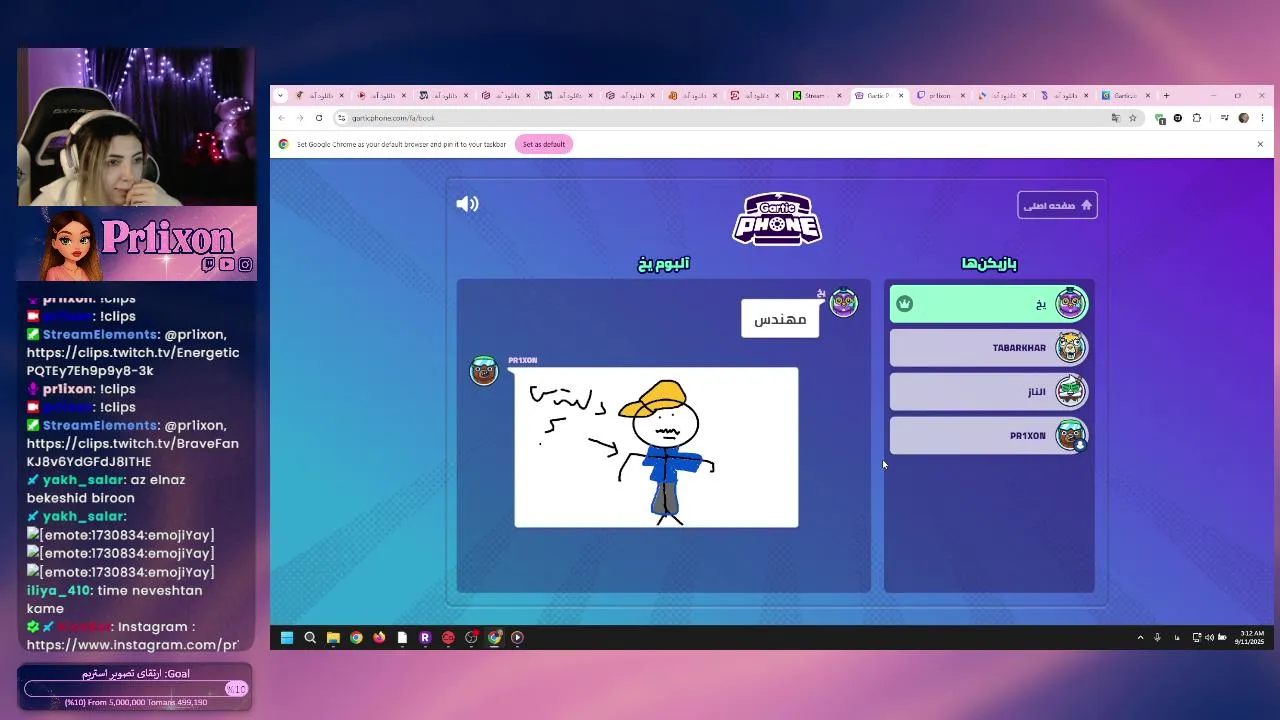
Task: Click the آلبوم یخ album heading
Action: [x=664, y=264]
